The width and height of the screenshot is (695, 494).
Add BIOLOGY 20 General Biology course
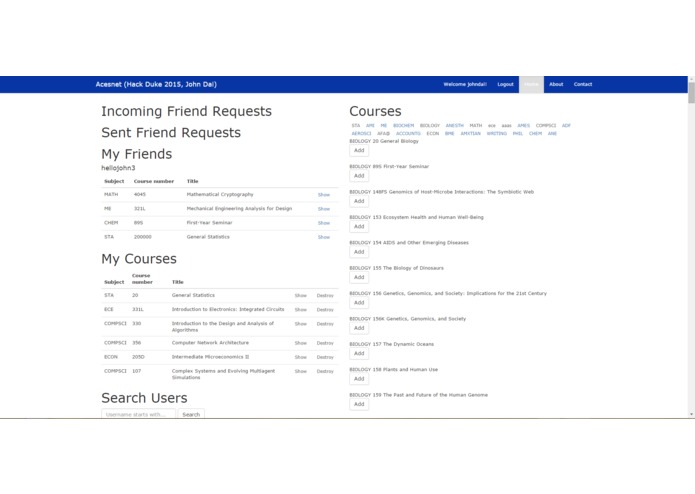tap(359, 150)
